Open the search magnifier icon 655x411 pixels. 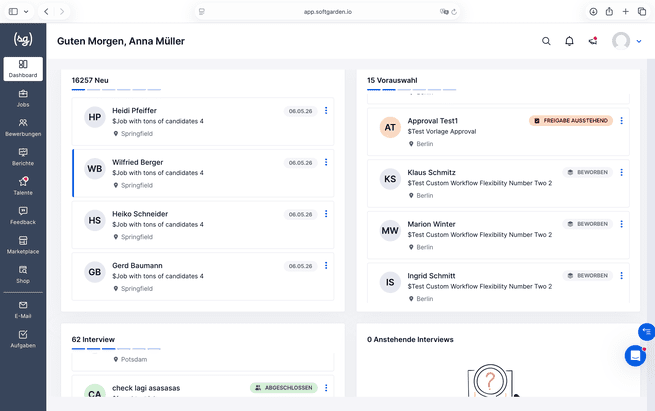click(546, 41)
